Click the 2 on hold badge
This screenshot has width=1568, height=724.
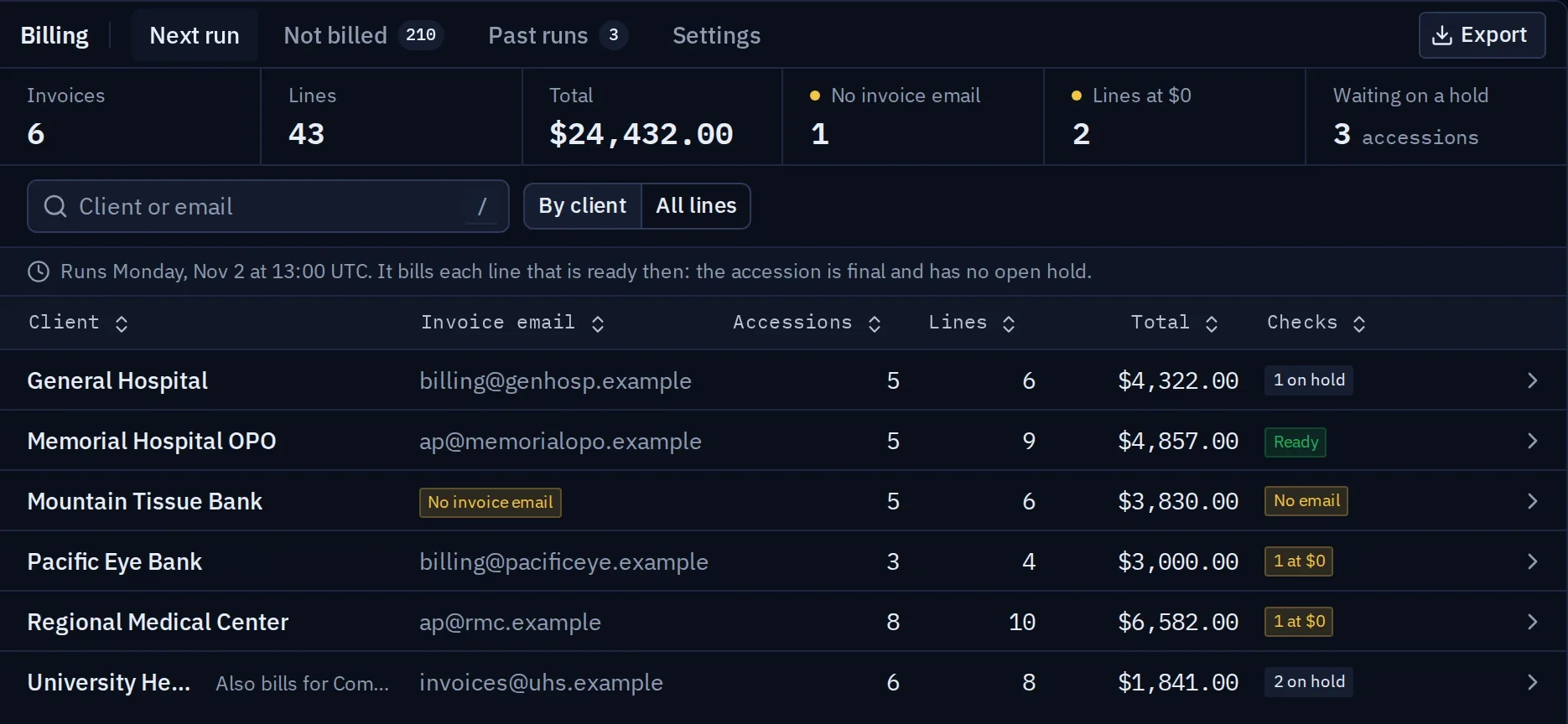pyautogui.click(x=1309, y=682)
